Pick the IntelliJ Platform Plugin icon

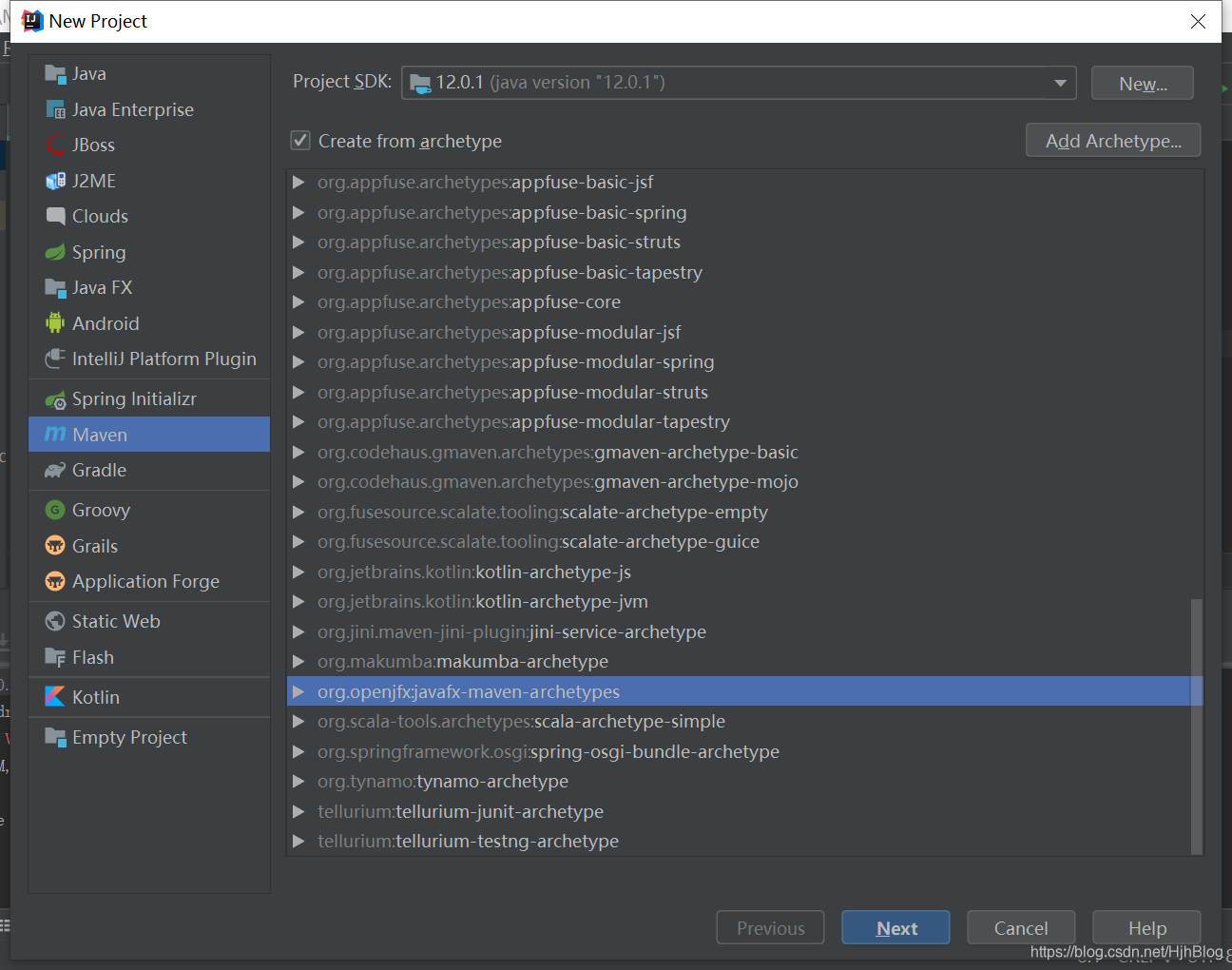(55, 359)
